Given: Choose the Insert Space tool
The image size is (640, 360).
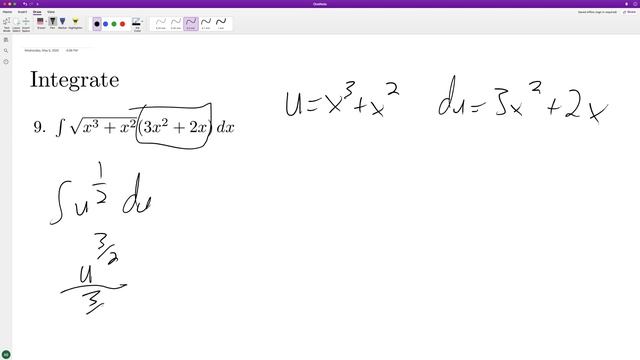Looking at the screenshot, I should [x=26, y=24].
